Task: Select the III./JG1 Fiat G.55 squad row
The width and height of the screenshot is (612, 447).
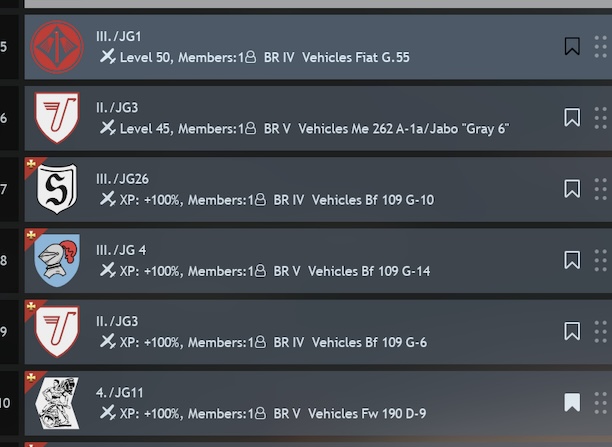Action: click(318, 47)
